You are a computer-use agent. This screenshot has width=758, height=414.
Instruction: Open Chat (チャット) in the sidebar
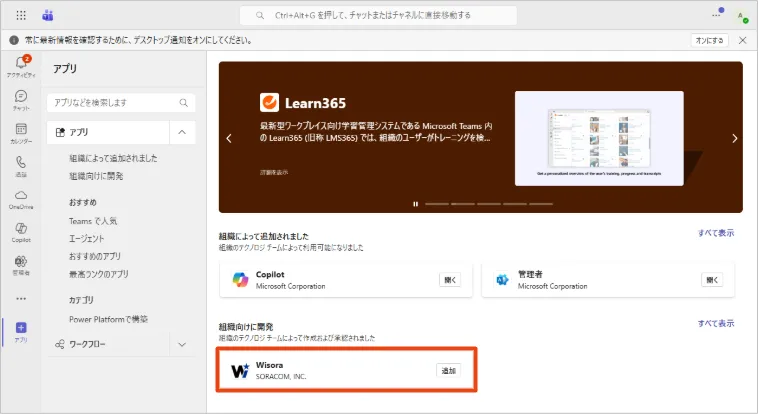coord(21,99)
